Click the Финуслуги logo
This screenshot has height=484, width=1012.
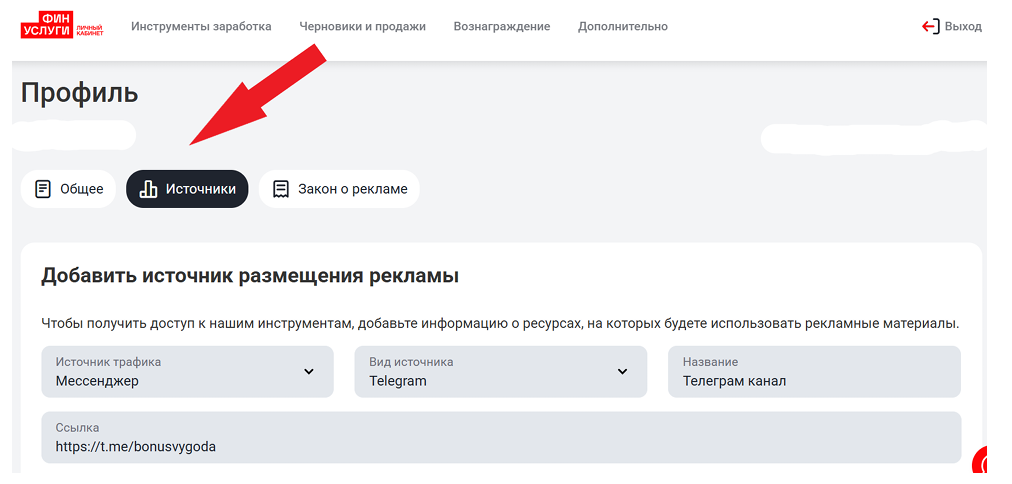61,26
